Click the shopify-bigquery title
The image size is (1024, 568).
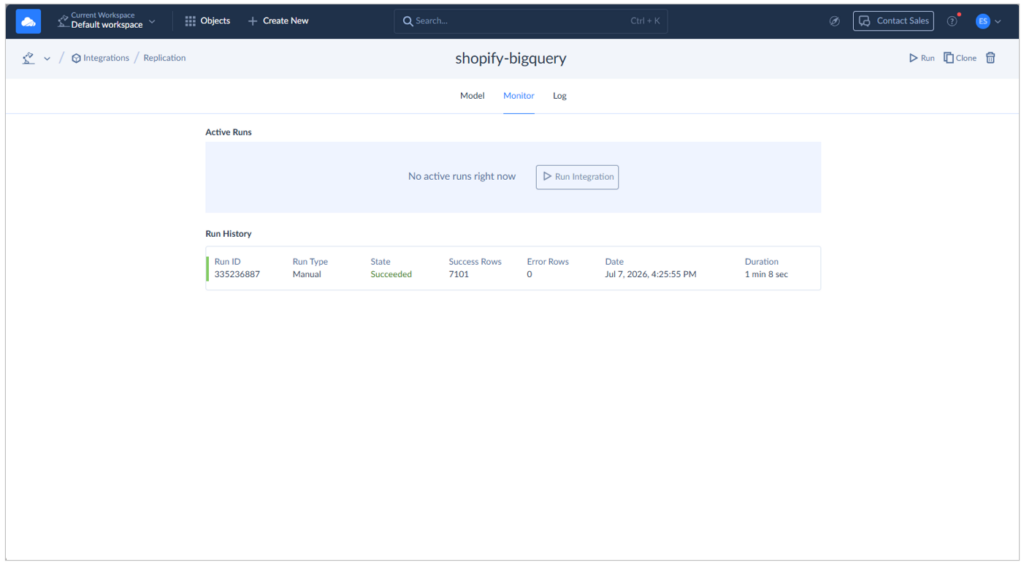(511, 58)
